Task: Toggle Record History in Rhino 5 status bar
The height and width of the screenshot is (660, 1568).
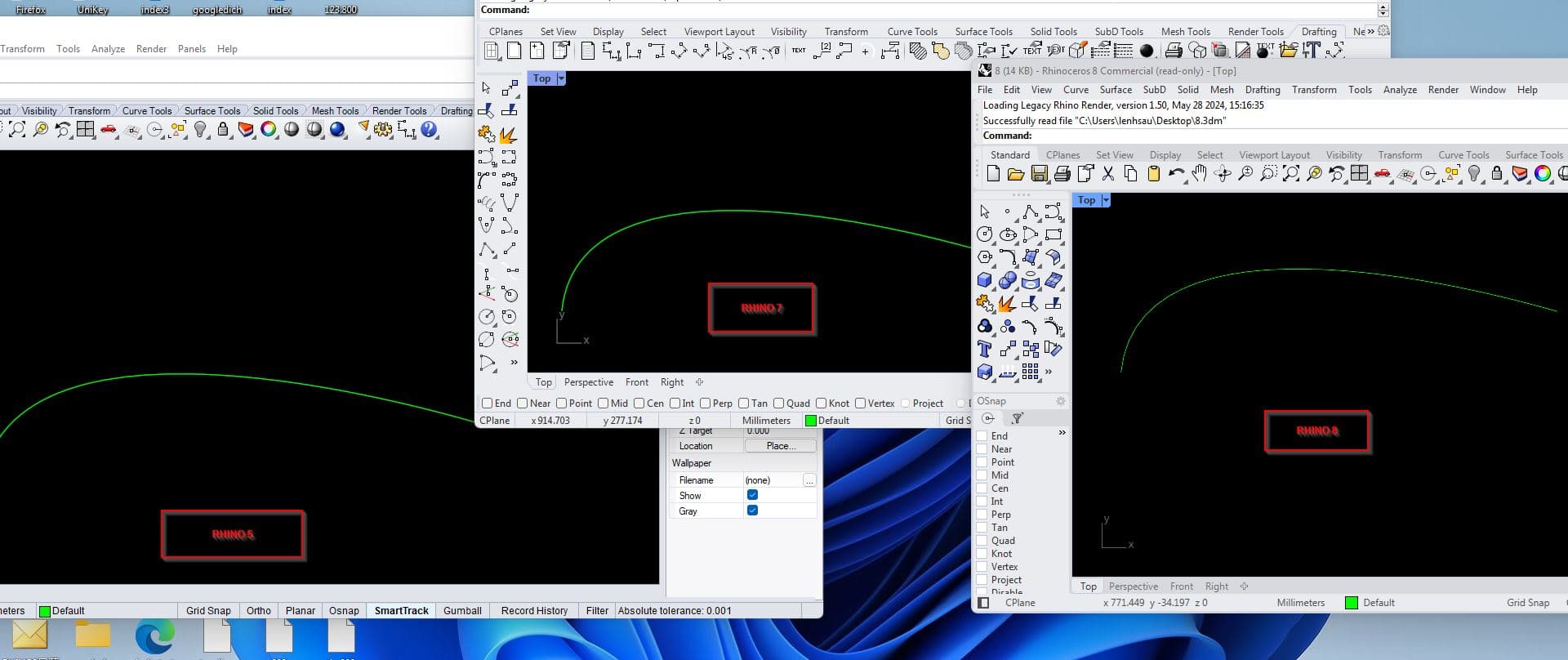Action: [534, 611]
